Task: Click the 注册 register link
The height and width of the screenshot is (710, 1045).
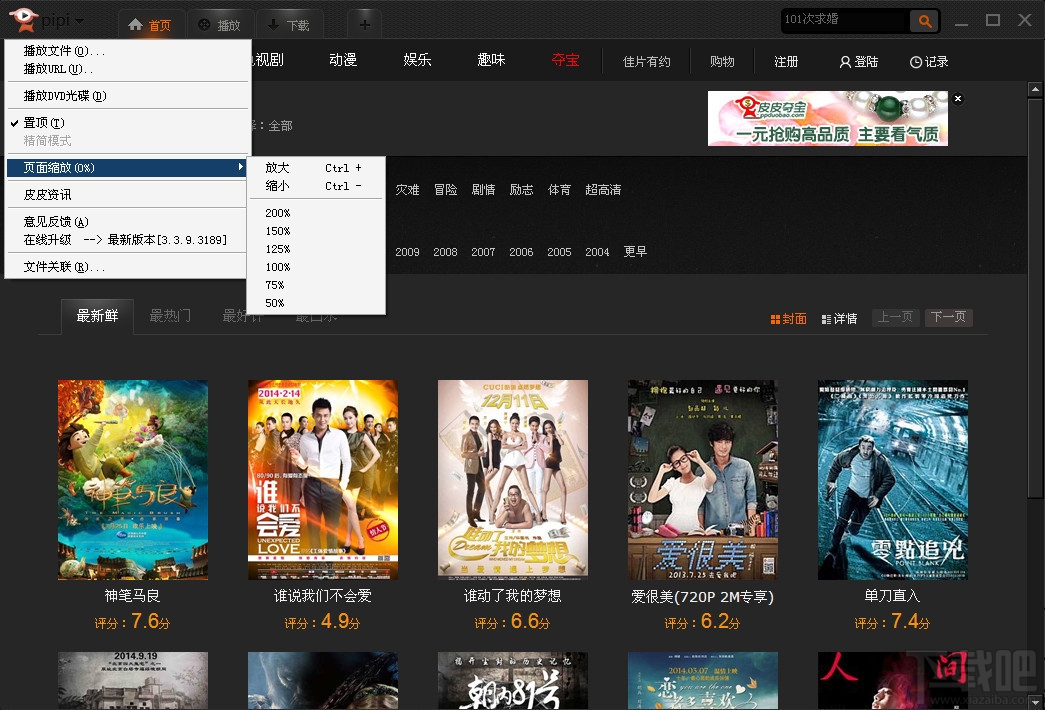Action: [x=786, y=62]
